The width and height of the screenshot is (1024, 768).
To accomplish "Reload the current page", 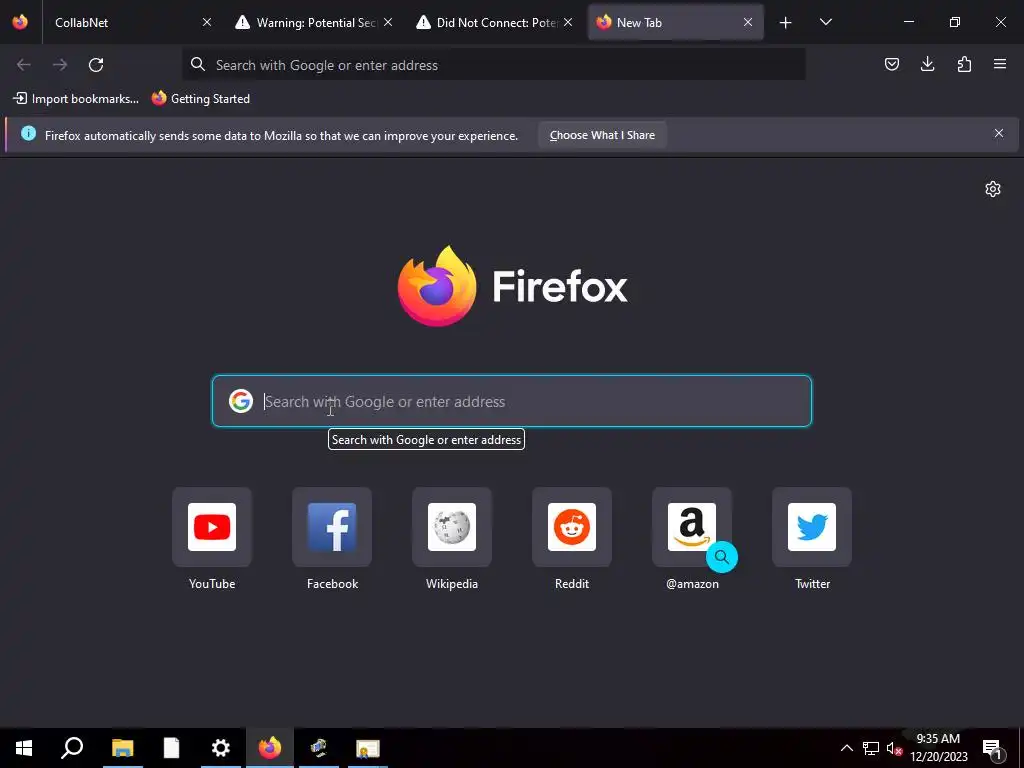I will pyautogui.click(x=96, y=65).
